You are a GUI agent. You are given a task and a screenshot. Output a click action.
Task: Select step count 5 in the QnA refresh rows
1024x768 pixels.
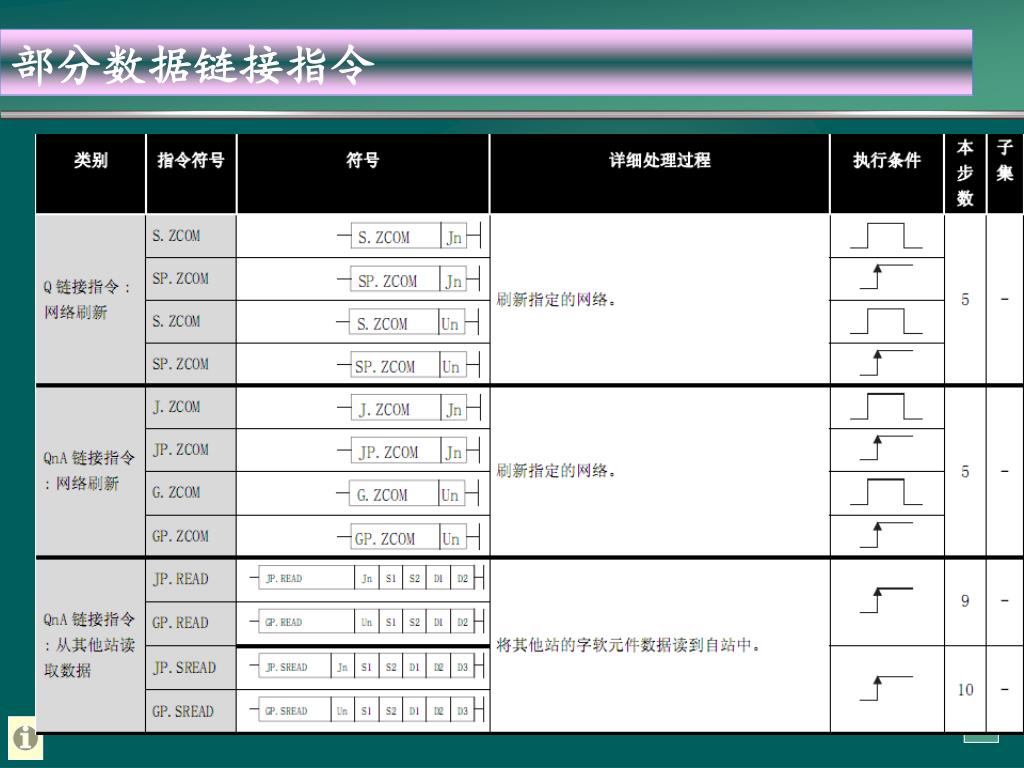click(x=965, y=472)
